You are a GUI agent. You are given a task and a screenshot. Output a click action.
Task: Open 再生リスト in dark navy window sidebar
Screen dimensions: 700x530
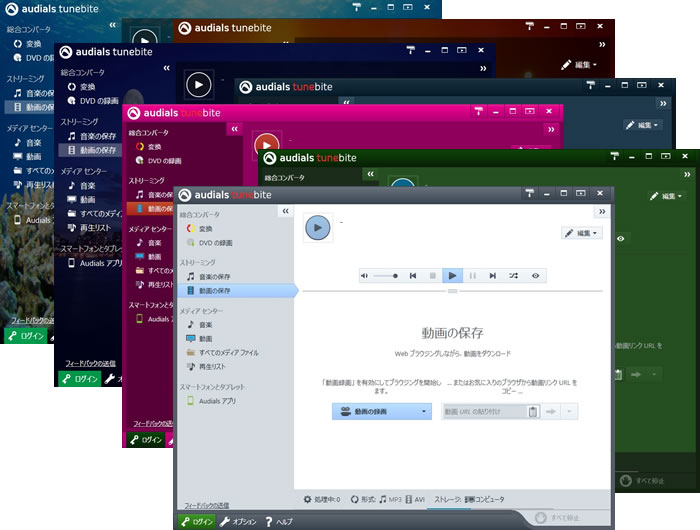(89, 228)
